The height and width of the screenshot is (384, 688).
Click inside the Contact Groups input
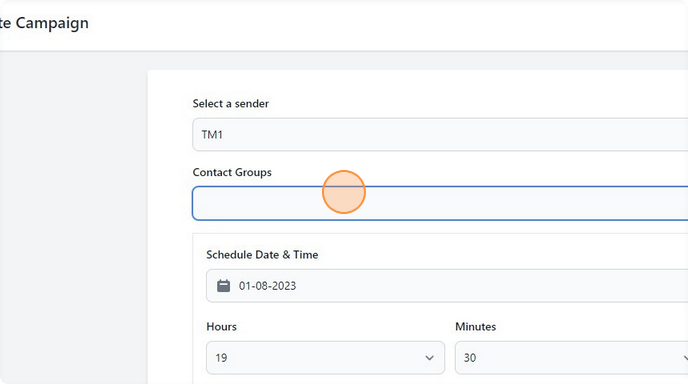[440, 203]
